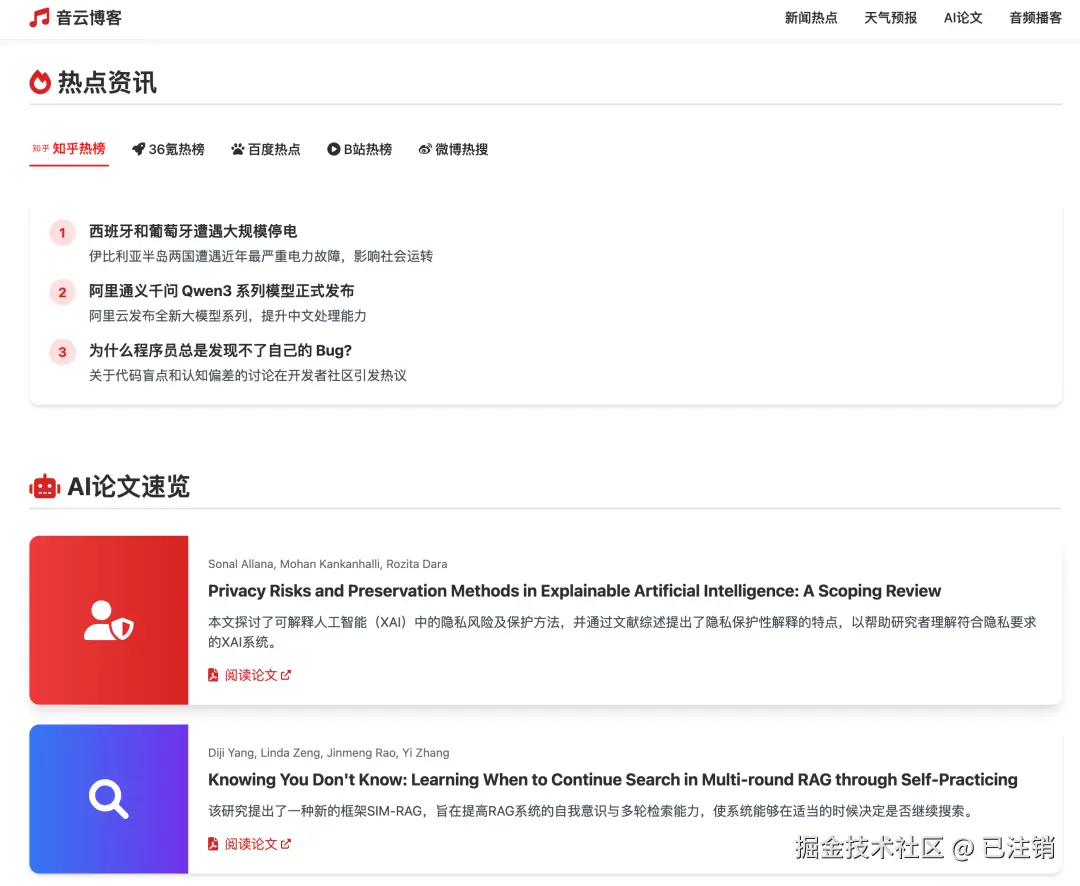Select the 知乎热榜 tab
This screenshot has height=886, width=1080.
coord(69,149)
